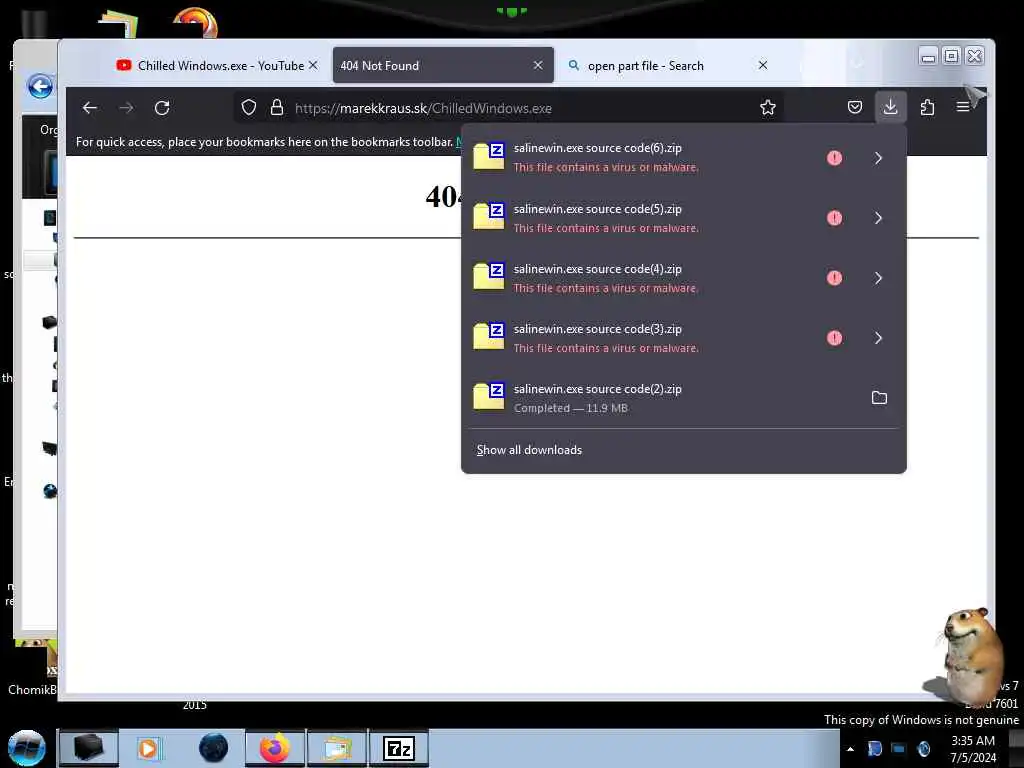Open tracking protection shield icon
The image size is (1024, 768).
pos(249,108)
